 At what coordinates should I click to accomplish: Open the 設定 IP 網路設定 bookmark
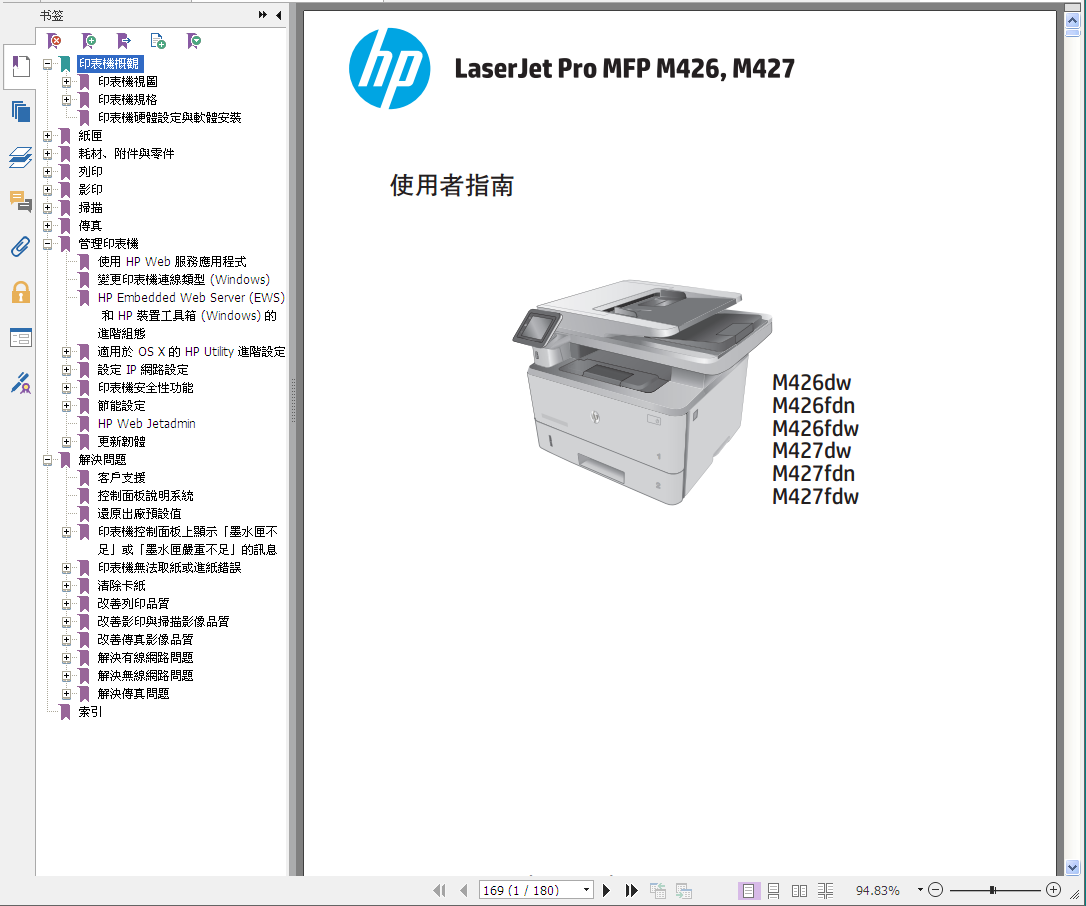click(x=143, y=370)
